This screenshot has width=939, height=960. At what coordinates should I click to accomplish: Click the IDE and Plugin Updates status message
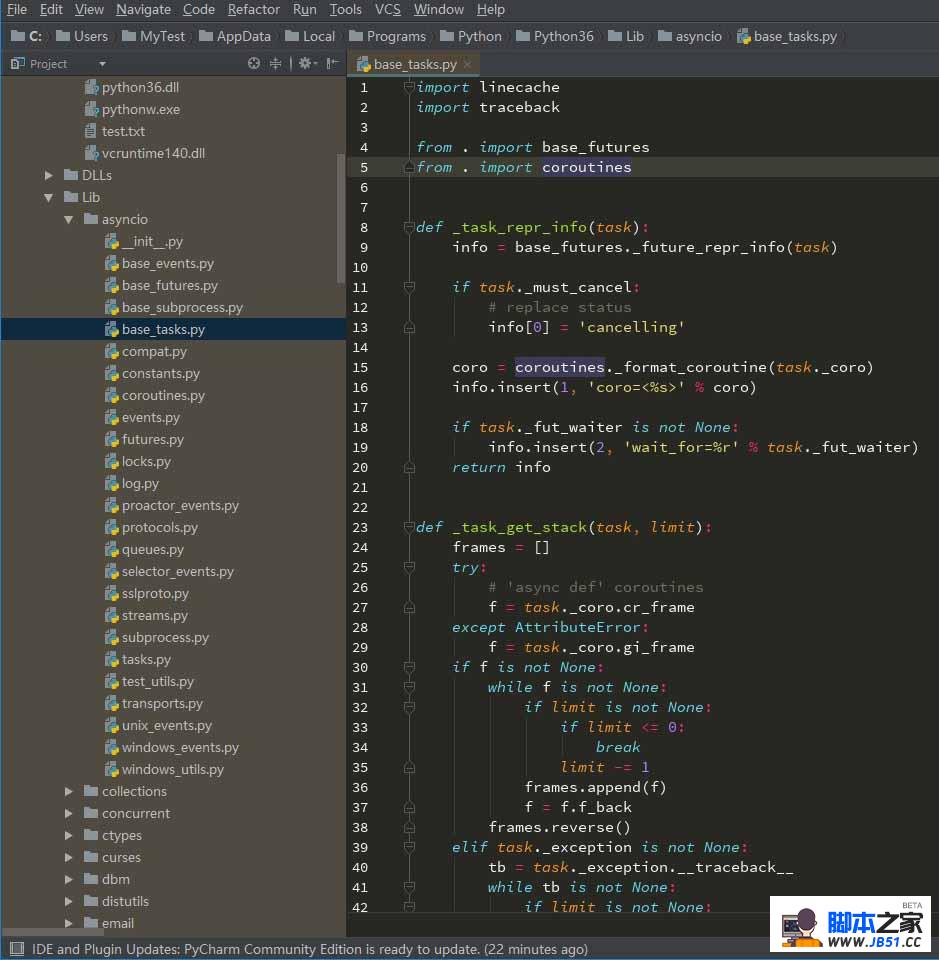coord(310,949)
